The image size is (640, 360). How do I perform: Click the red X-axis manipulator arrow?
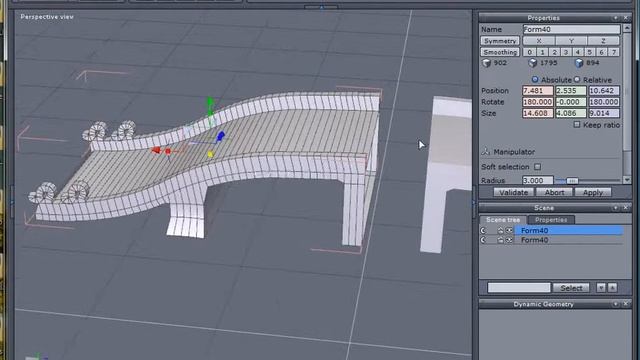pos(156,151)
